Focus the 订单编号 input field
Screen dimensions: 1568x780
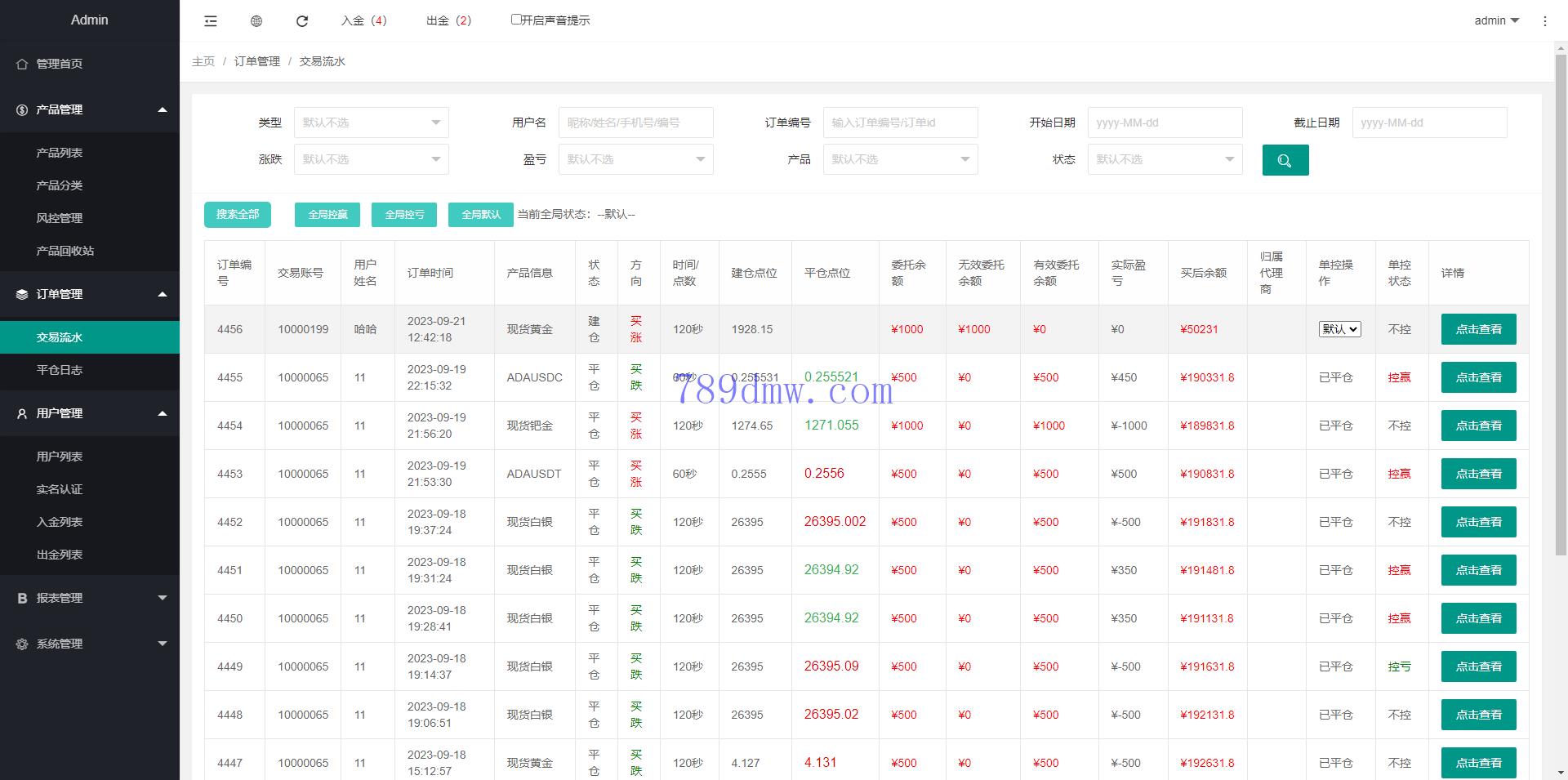pyautogui.click(x=899, y=123)
